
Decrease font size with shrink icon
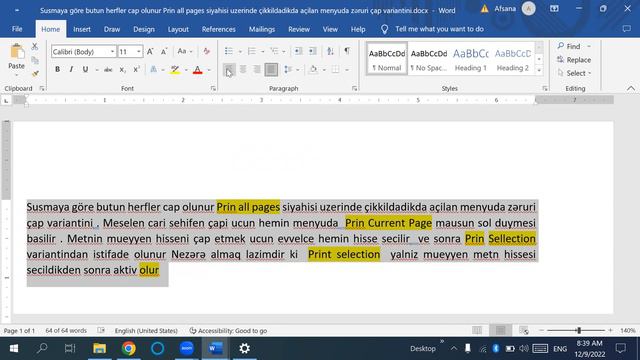click(x=164, y=51)
